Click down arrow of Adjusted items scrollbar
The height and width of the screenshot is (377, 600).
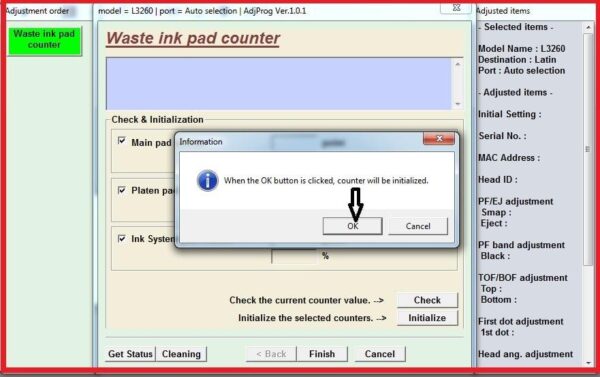[588, 363]
